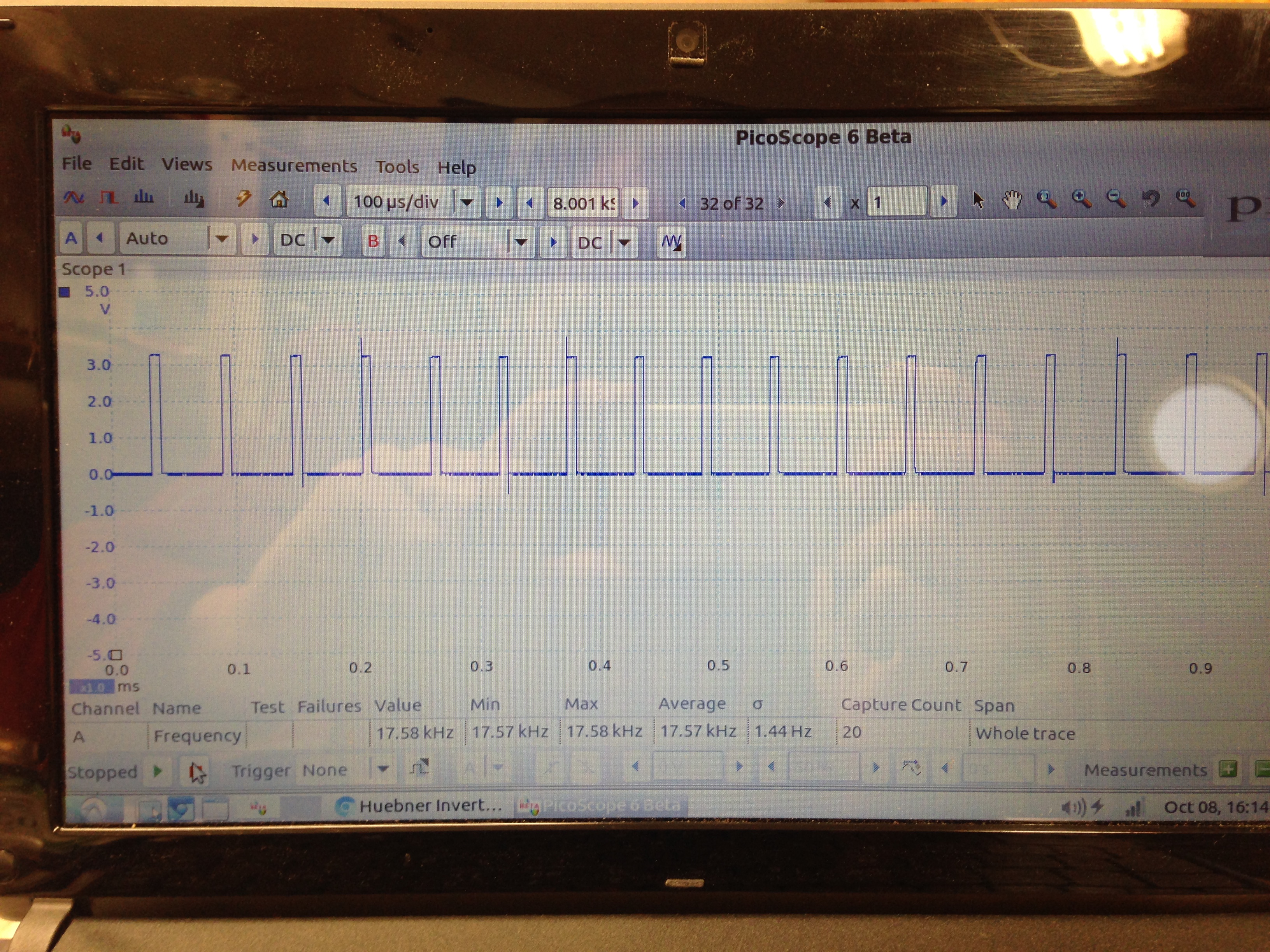Select the arrow pointer tool
The width and height of the screenshot is (1270, 952).
pyautogui.click(x=978, y=201)
